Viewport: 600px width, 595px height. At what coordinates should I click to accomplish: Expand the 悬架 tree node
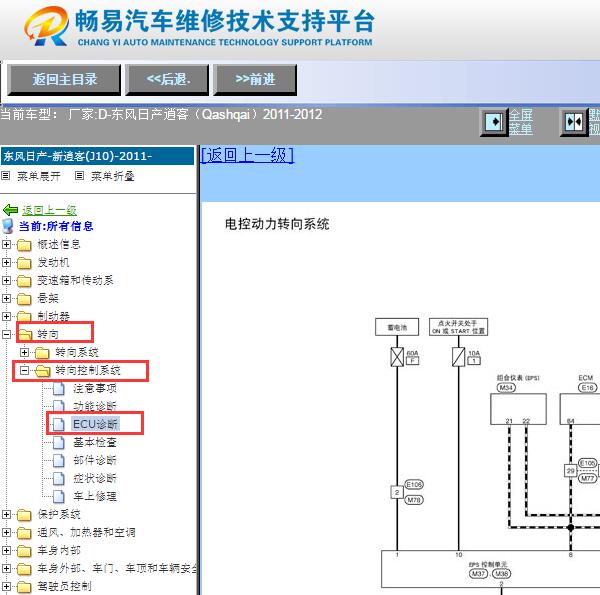[6, 298]
